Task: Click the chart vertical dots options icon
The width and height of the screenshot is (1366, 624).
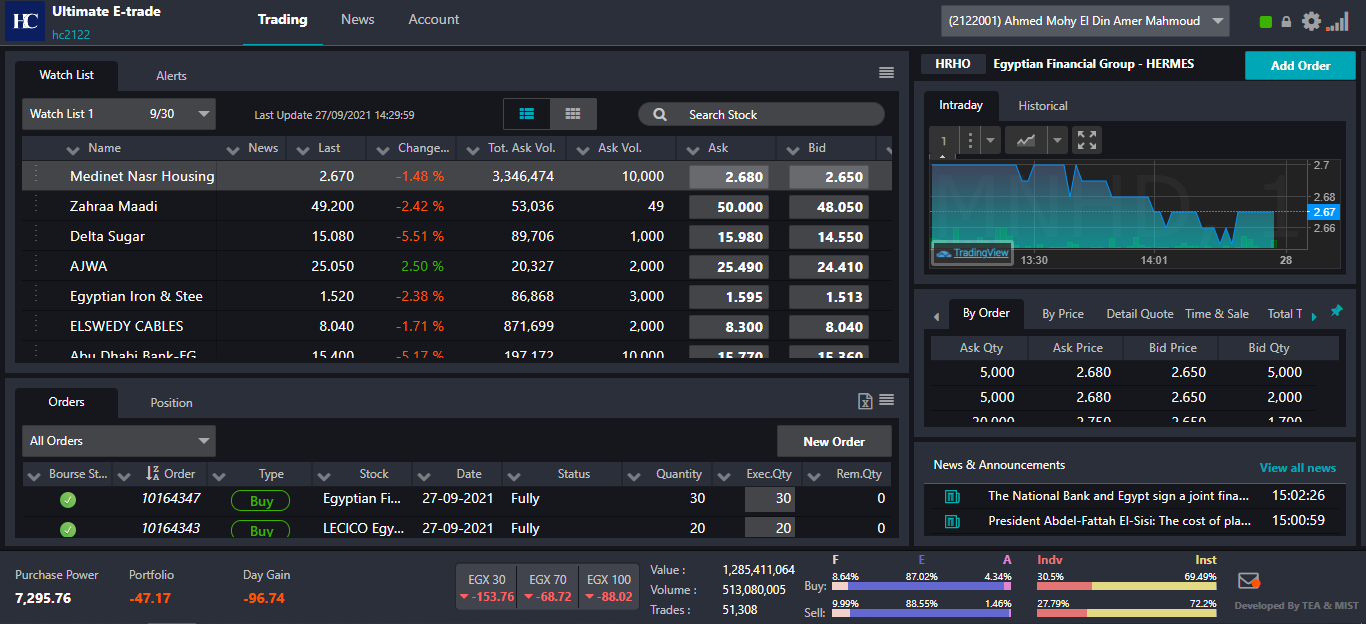Action: (x=969, y=140)
